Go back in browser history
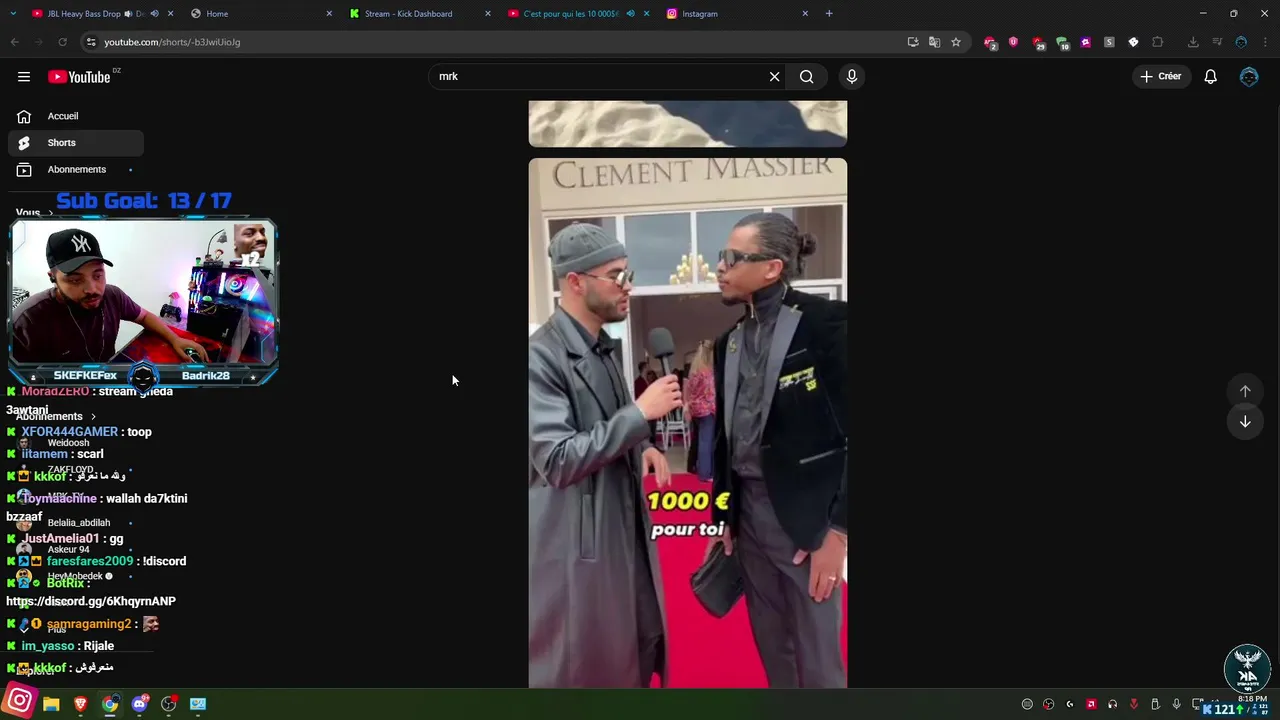1280x720 pixels. click(x=14, y=42)
